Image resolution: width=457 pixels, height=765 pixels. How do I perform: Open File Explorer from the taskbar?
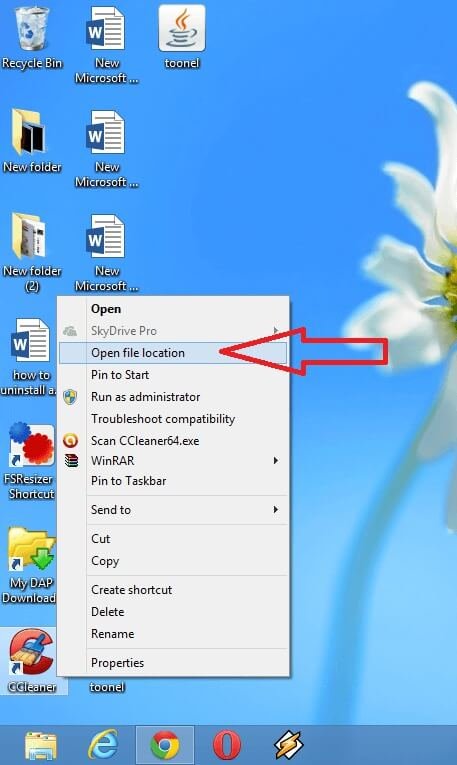(41, 746)
